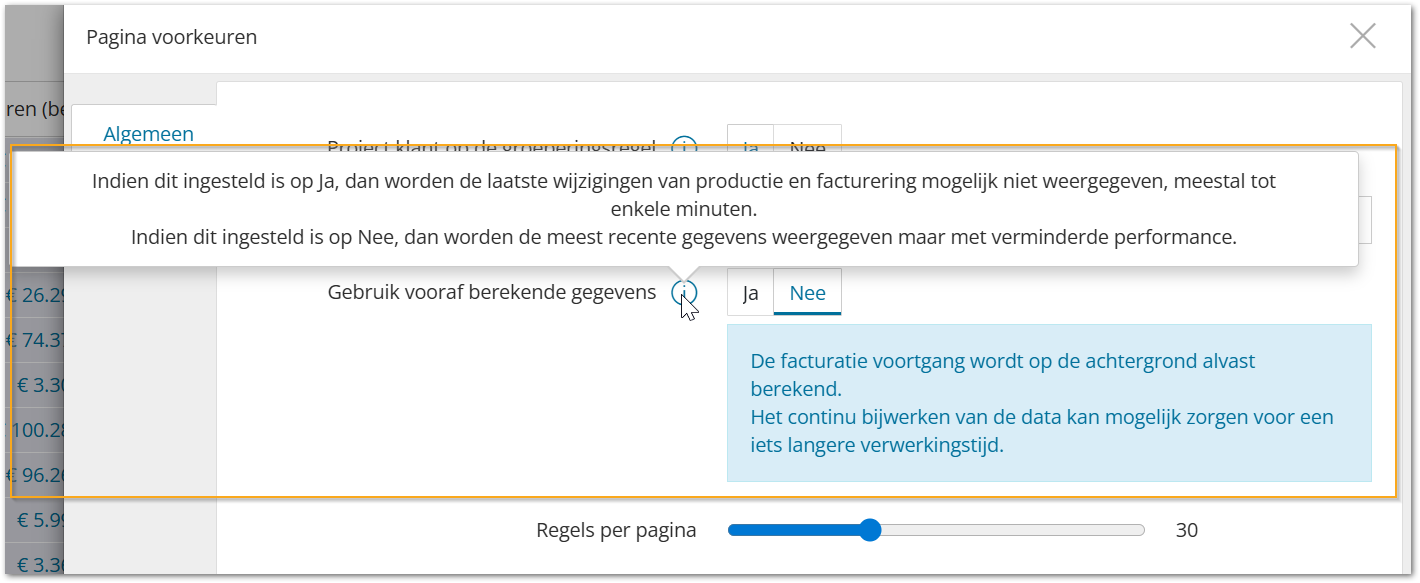Select Nee for Gebruik vooraf berekende gegevens
1420x583 pixels.
coord(808,292)
